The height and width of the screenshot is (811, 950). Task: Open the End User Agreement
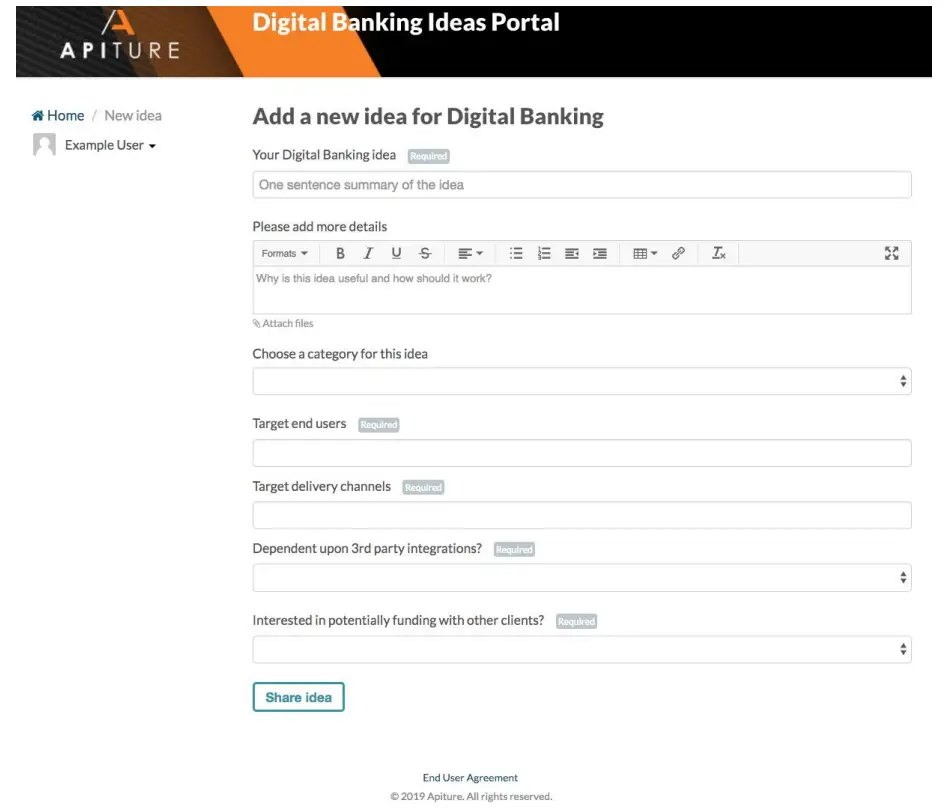pyautogui.click(x=470, y=777)
